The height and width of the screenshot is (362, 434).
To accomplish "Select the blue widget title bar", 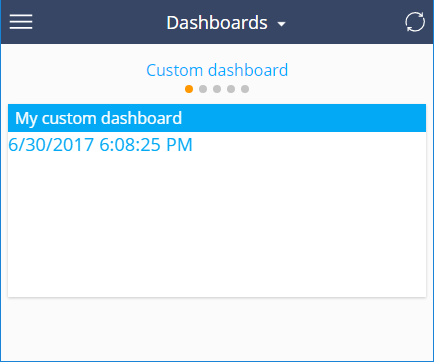I will coord(217,118).
